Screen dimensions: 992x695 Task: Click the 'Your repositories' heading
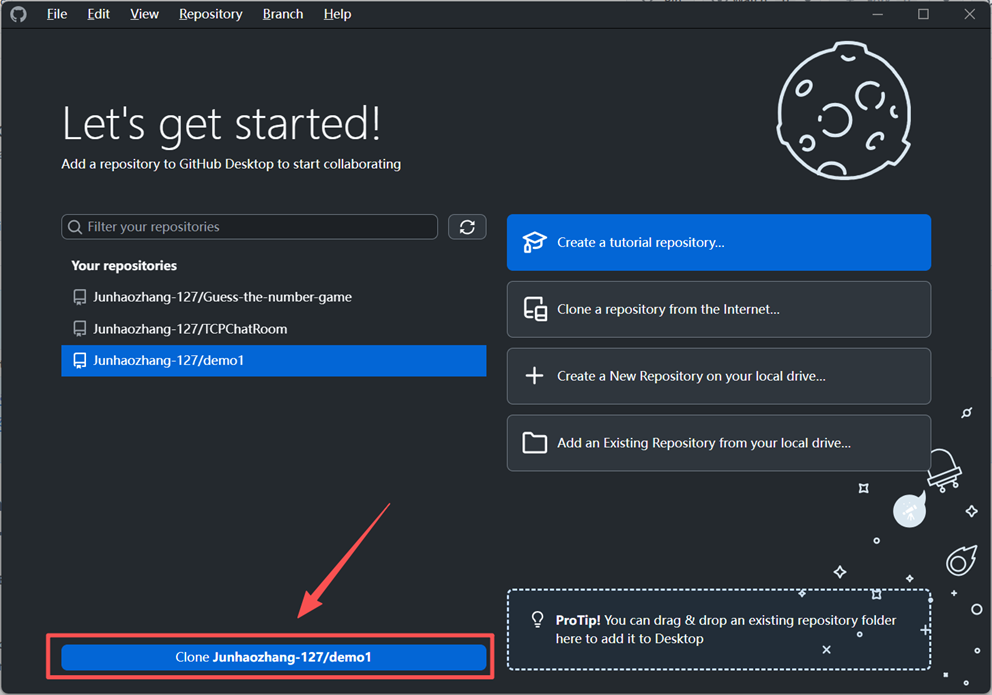(124, 266)
